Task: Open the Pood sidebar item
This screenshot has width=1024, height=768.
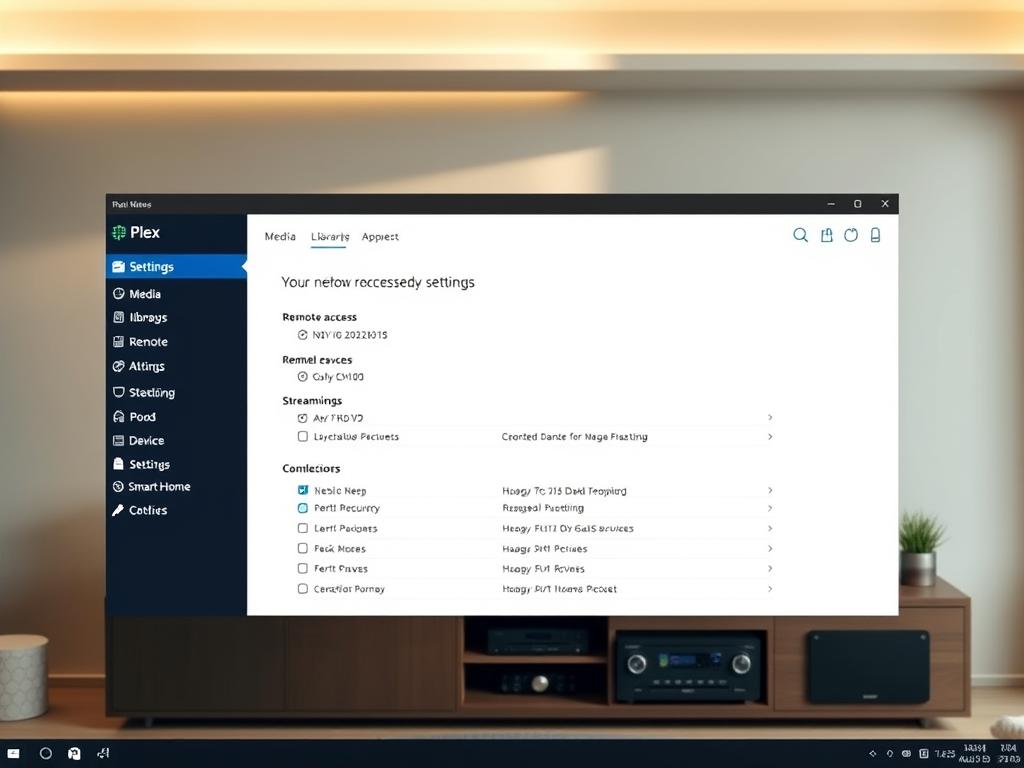Action: pyautogui.click(x=134, y=417)
